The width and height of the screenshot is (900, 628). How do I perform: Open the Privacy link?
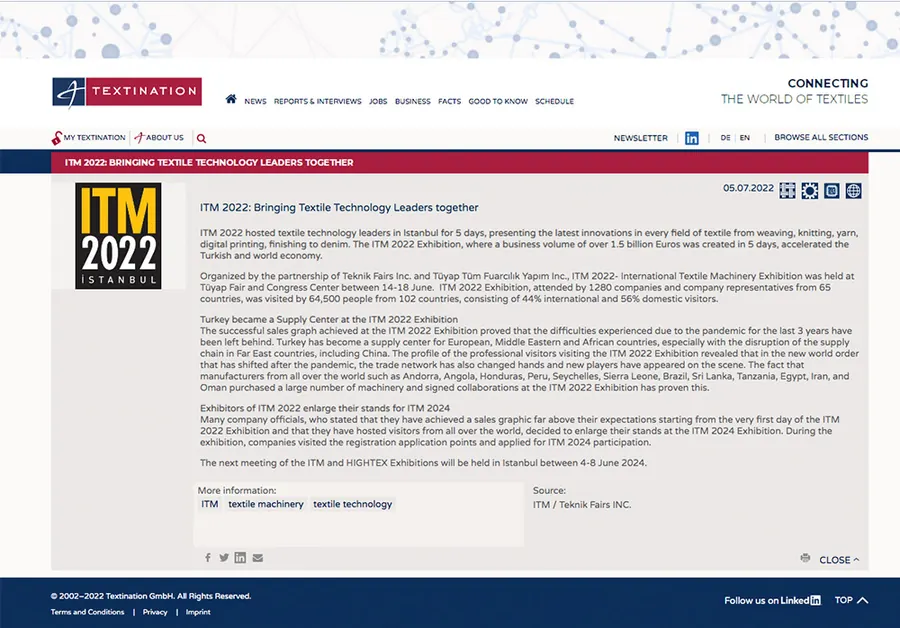[x=155, y=612]
